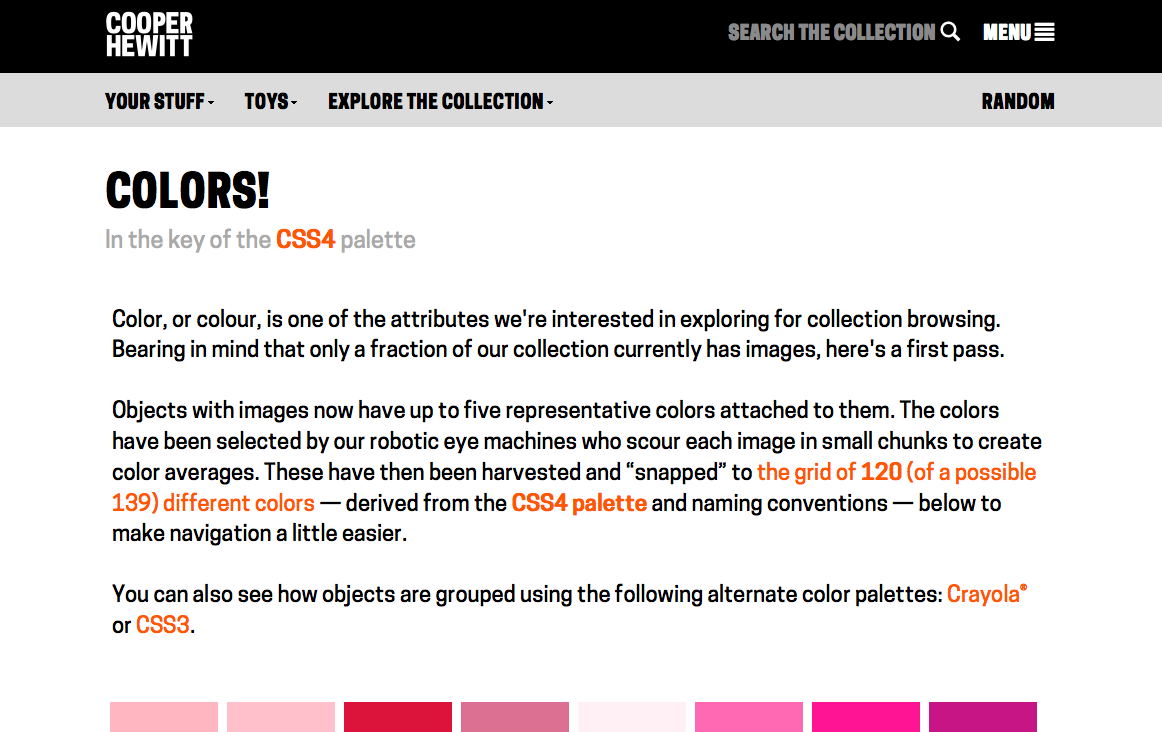This screenshot has height=732, width=1162.
Task: Select the medium violet red swatch
Action: [983, 716]
